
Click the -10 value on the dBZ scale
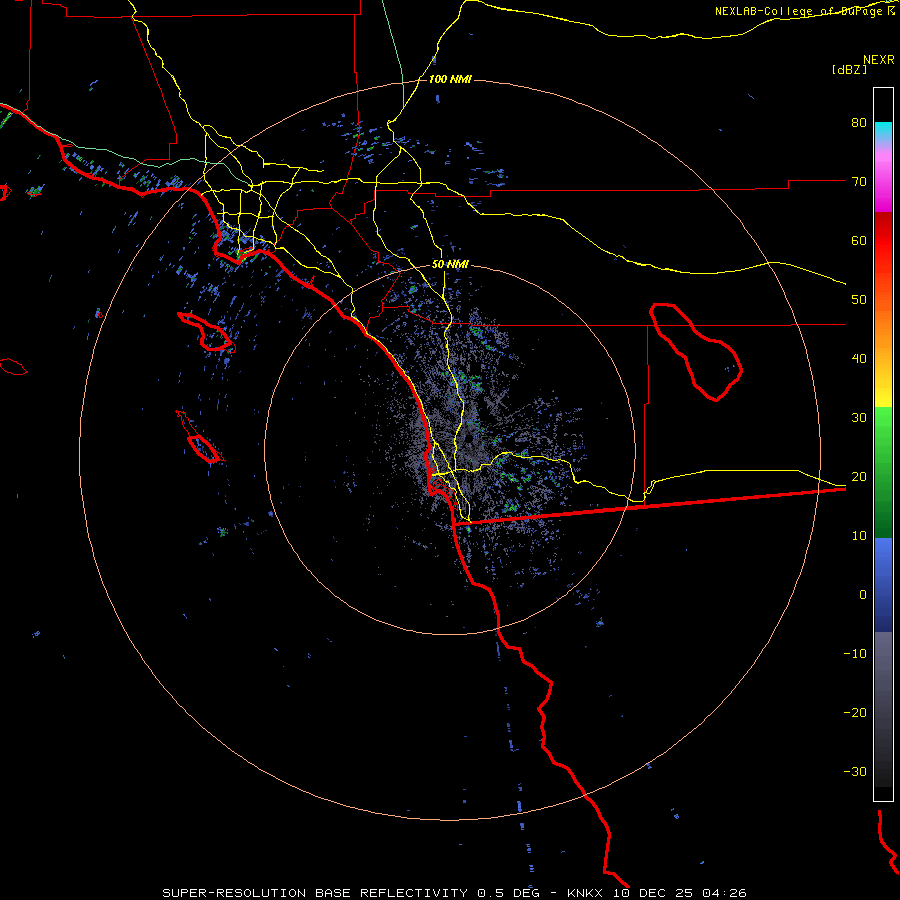pos(855,654)
